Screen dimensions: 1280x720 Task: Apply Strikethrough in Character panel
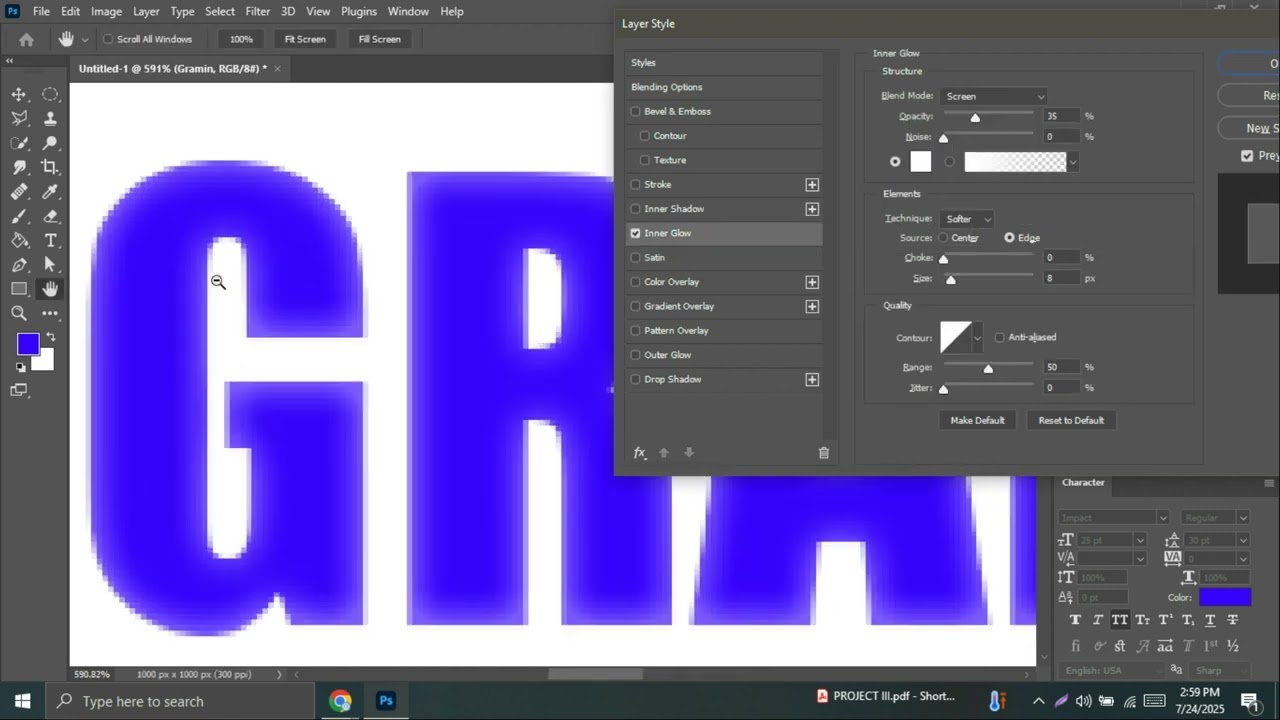1232,620
